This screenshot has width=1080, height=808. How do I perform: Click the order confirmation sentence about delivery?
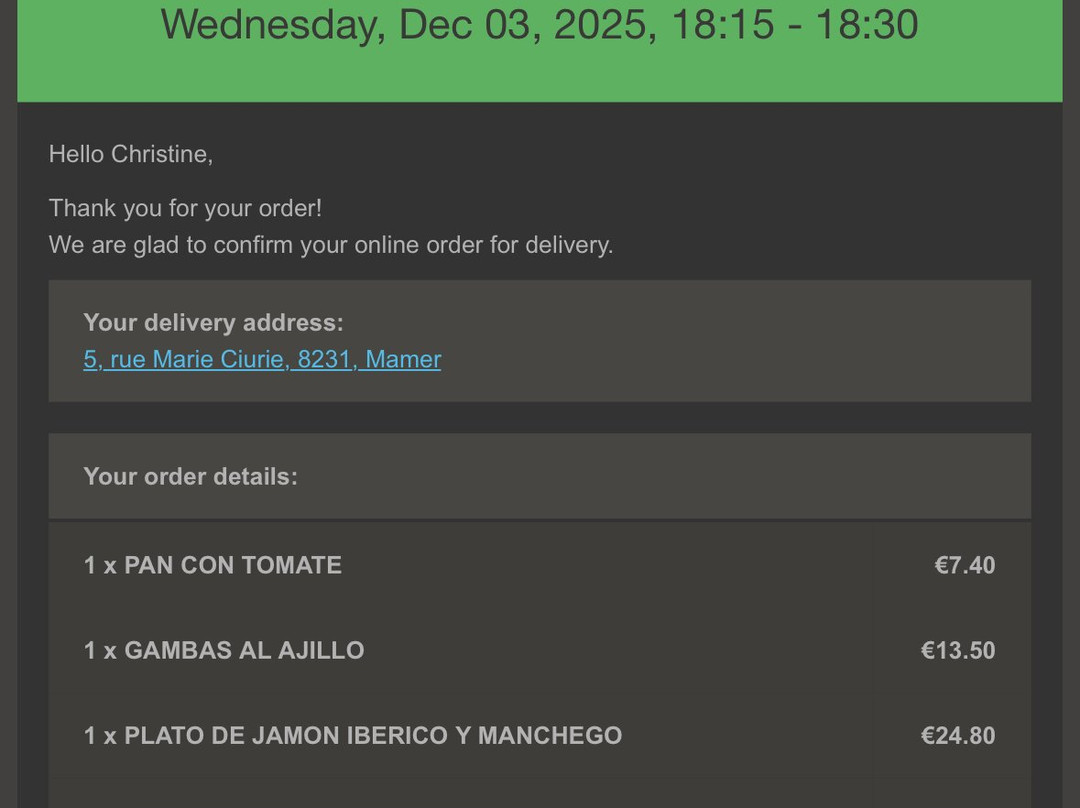pos(330,245)
